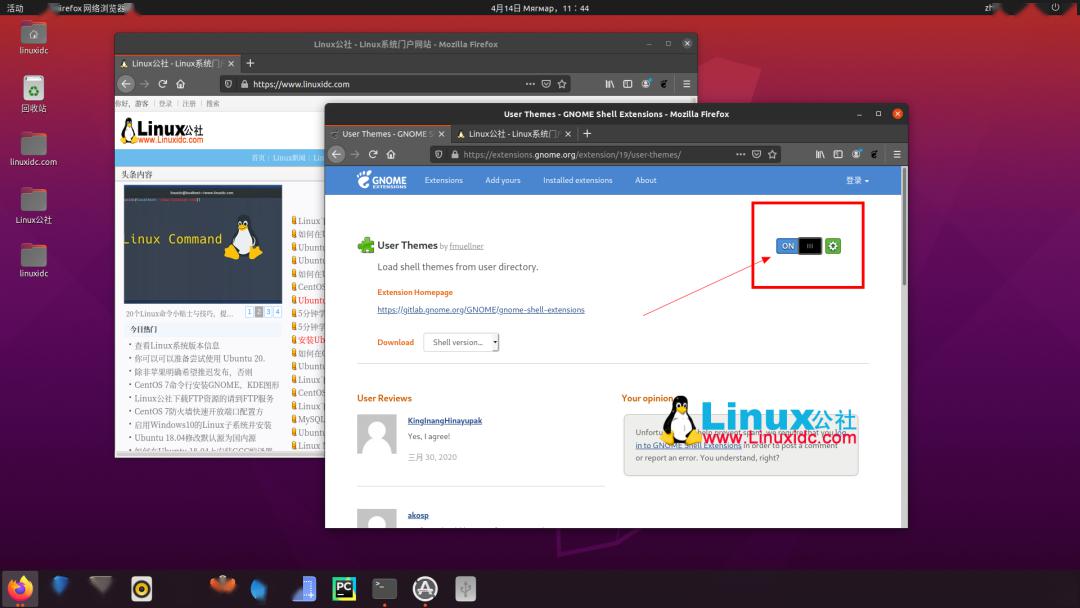Open the Extensions menu item
1080x608 pixels.
pyautogui.click(x=444, y=180)
